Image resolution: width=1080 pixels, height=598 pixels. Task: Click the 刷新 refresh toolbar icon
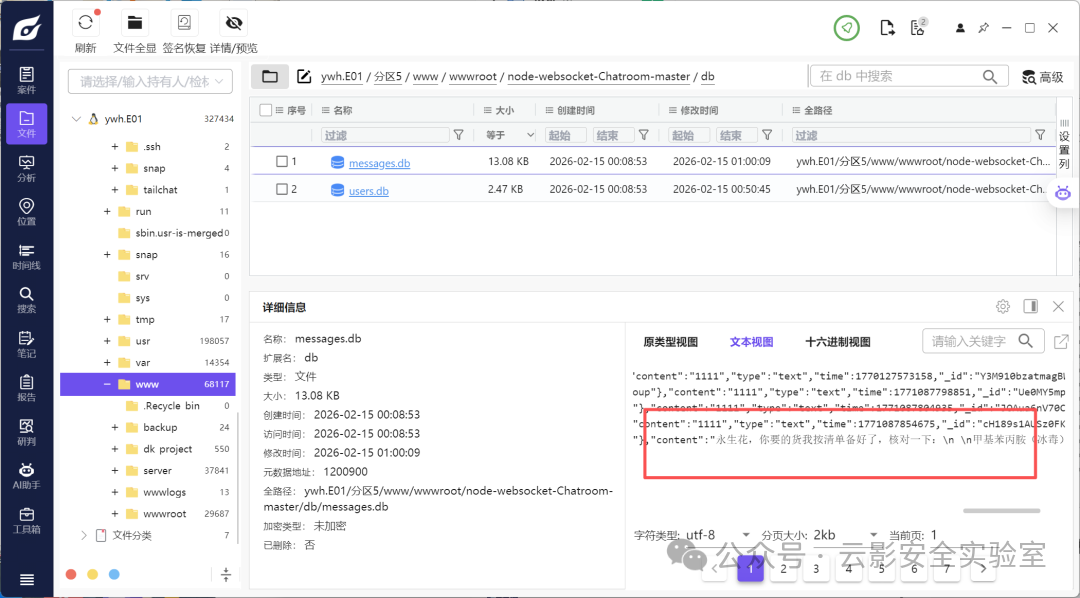tap(85, 23)
